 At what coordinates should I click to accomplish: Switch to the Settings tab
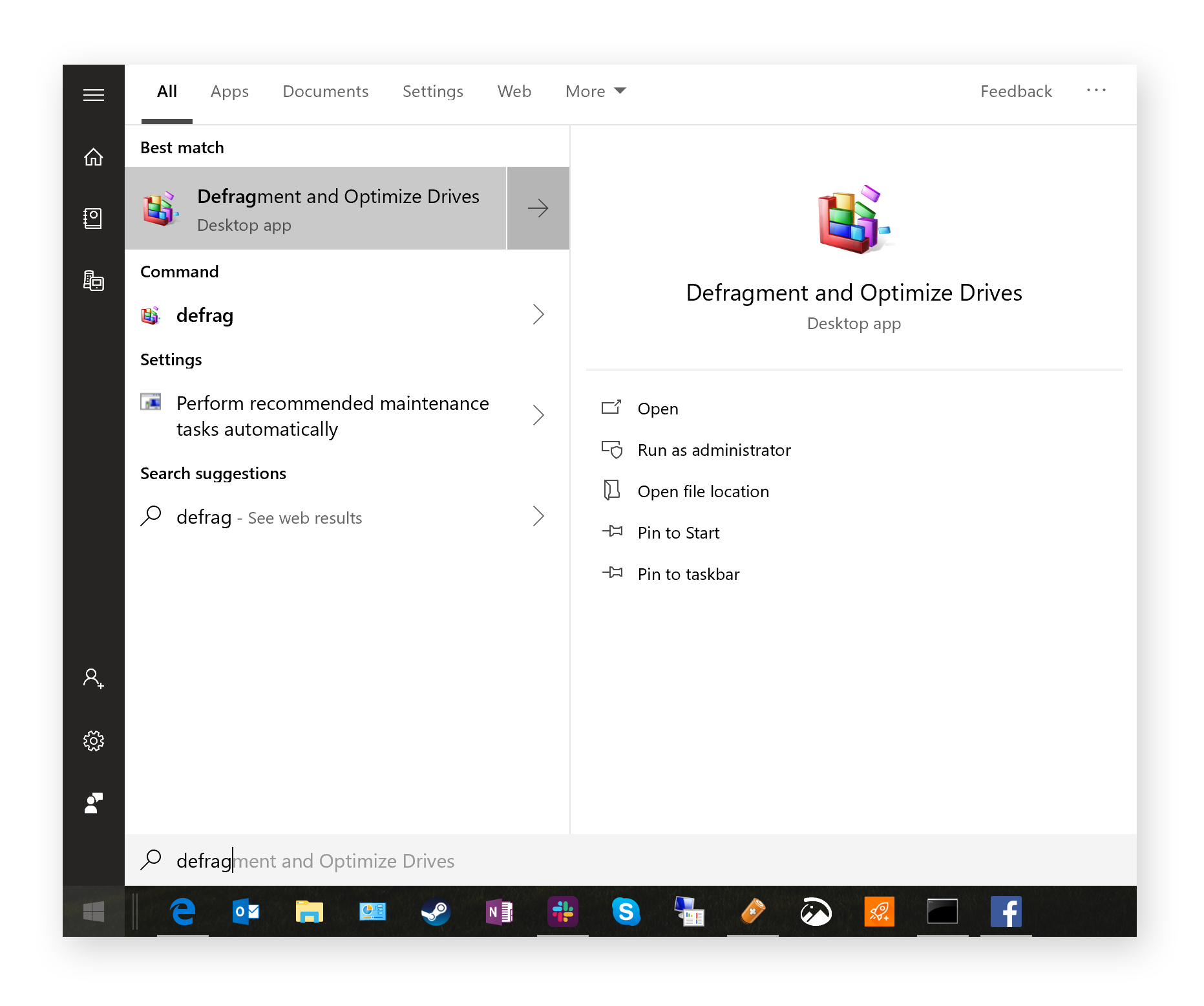pyautogui.click(x=433, y=91)
